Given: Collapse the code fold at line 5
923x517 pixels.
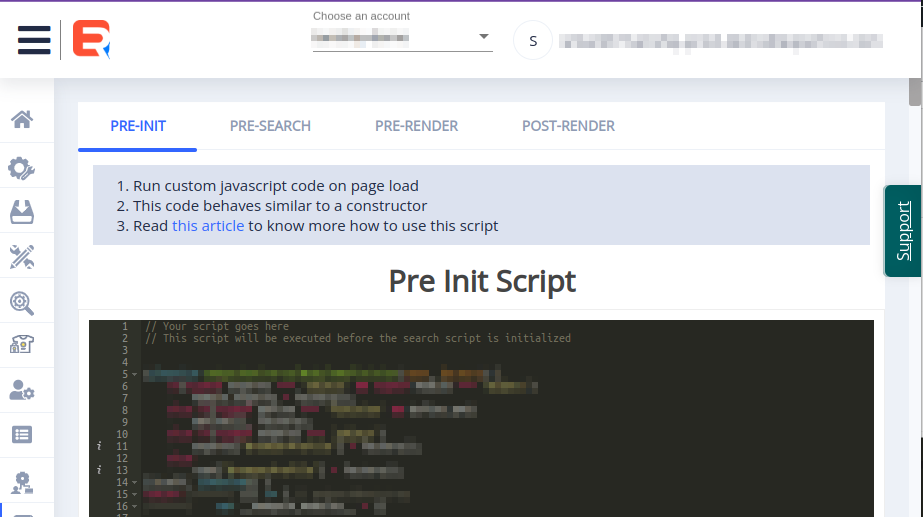Looking at the screenshot, I should click(x=134, y=375).
